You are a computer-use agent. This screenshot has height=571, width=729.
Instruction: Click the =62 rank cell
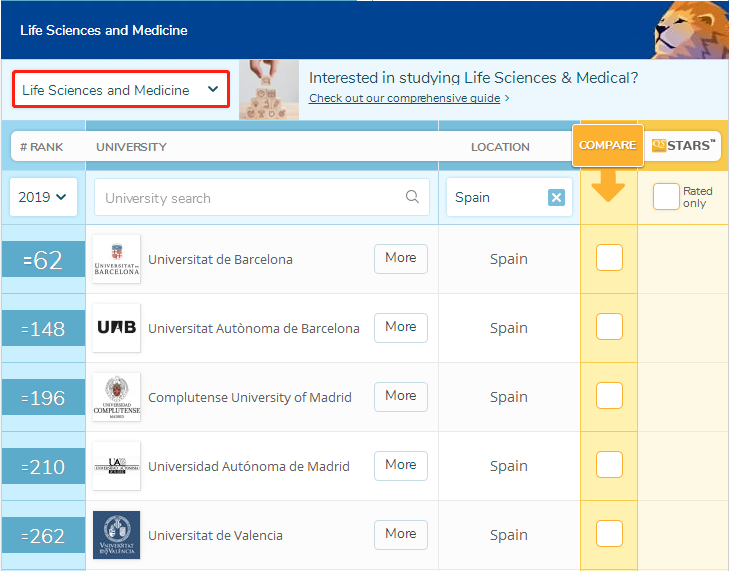43,259
